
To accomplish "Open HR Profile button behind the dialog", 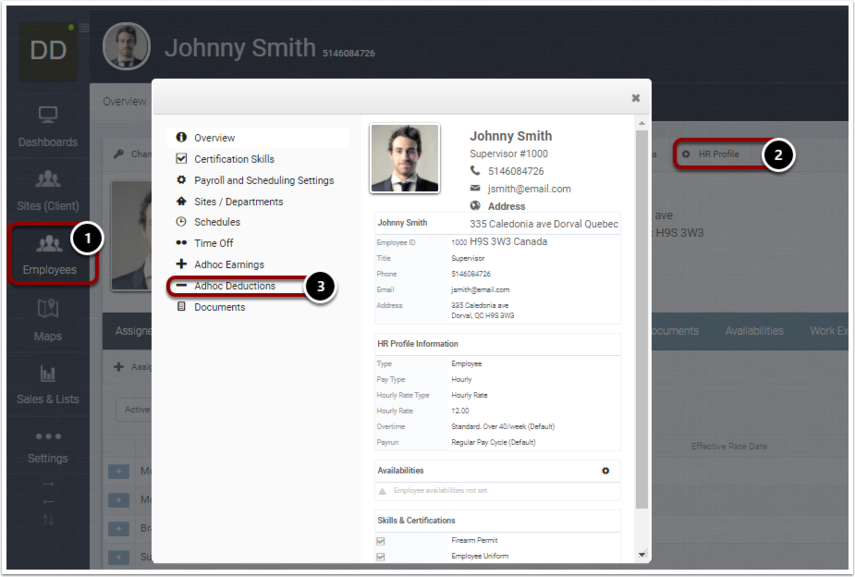I will 718,154.
